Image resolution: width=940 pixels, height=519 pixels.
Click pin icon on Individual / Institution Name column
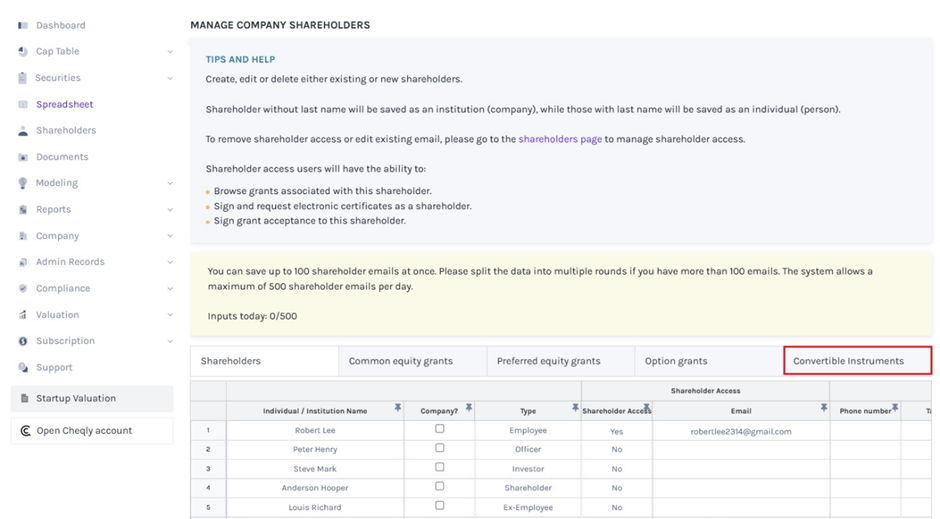tap(398, 409)
